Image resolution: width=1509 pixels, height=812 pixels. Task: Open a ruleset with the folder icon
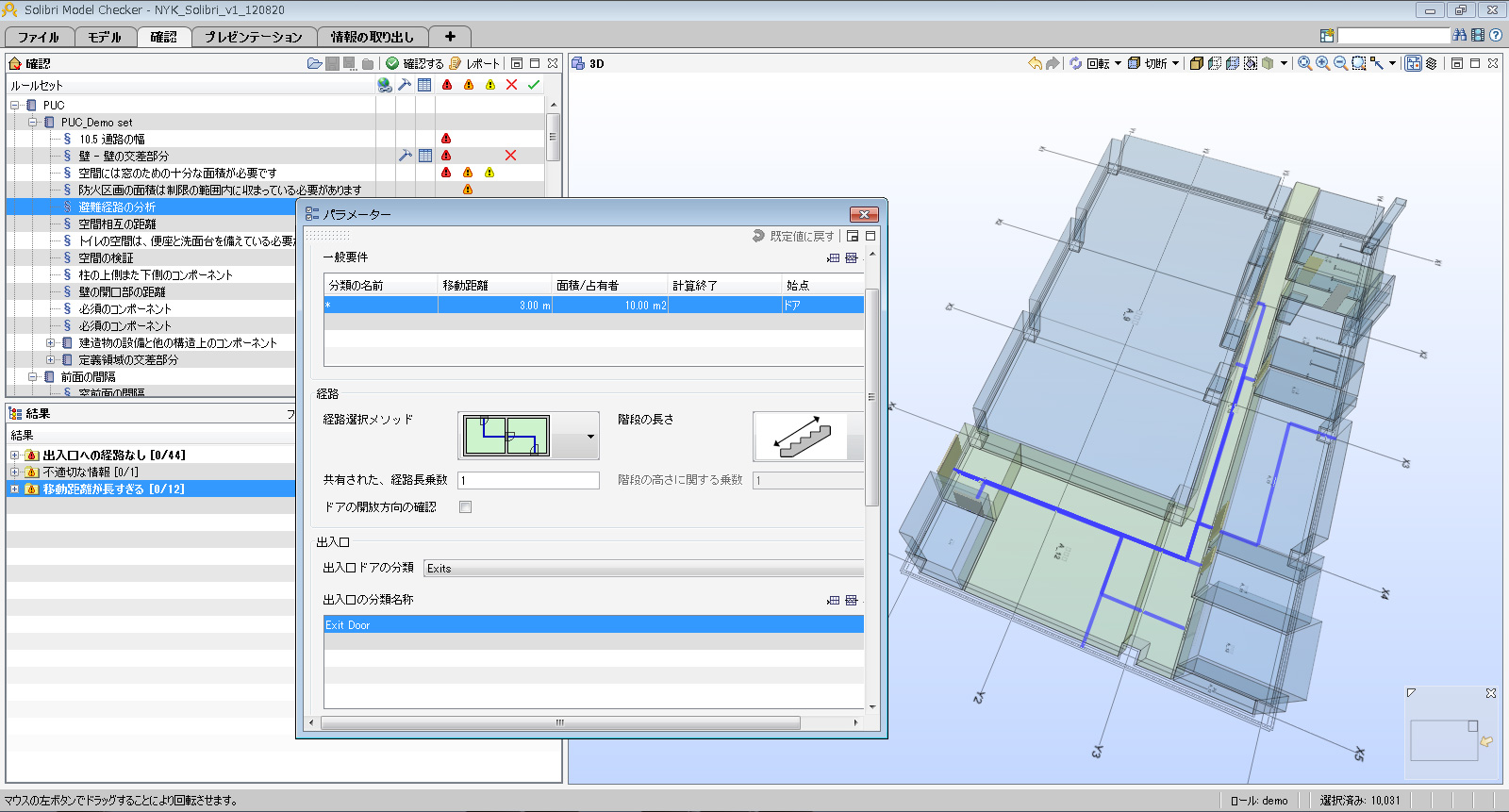(314, 63)
